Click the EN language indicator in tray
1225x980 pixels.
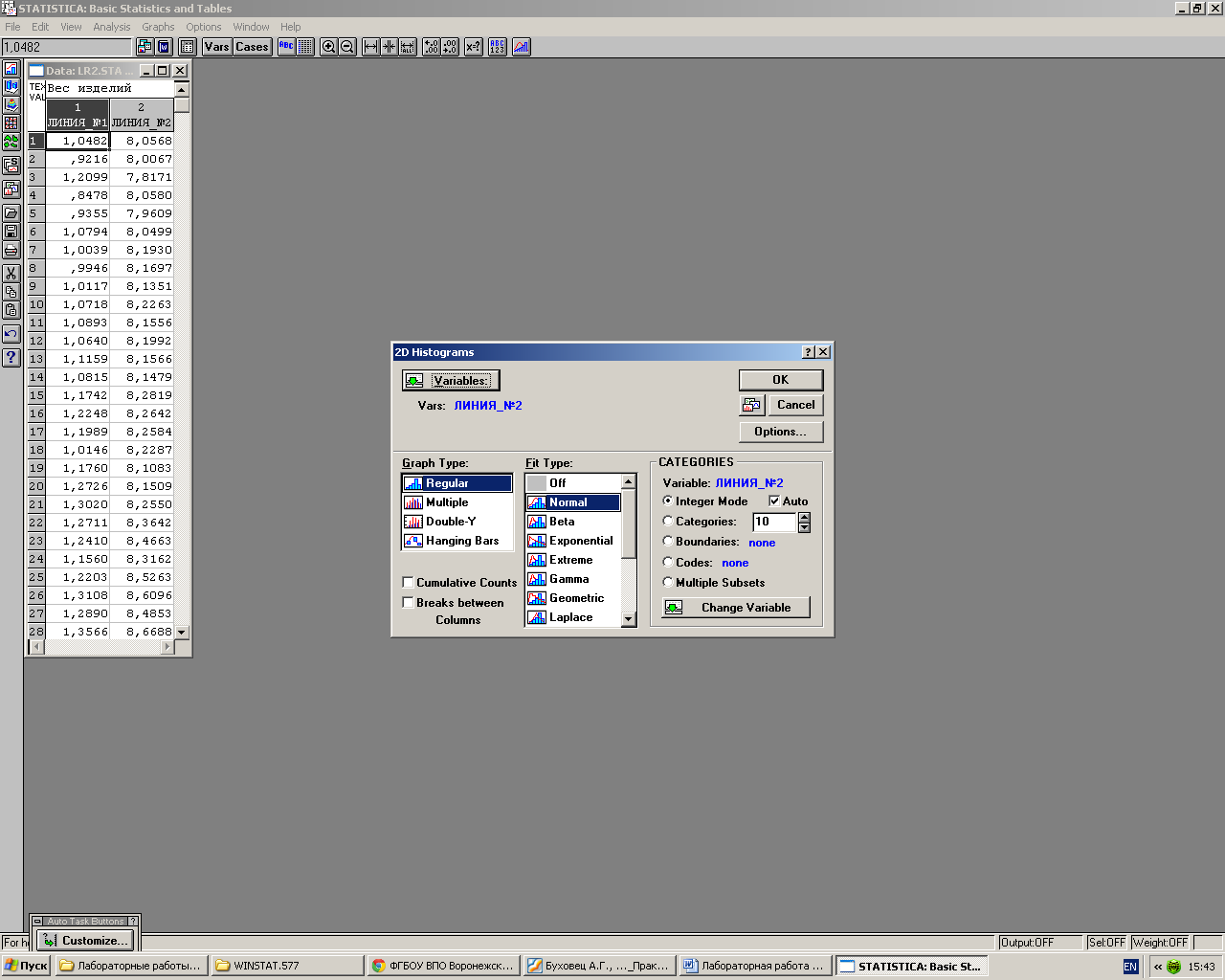1130,967
